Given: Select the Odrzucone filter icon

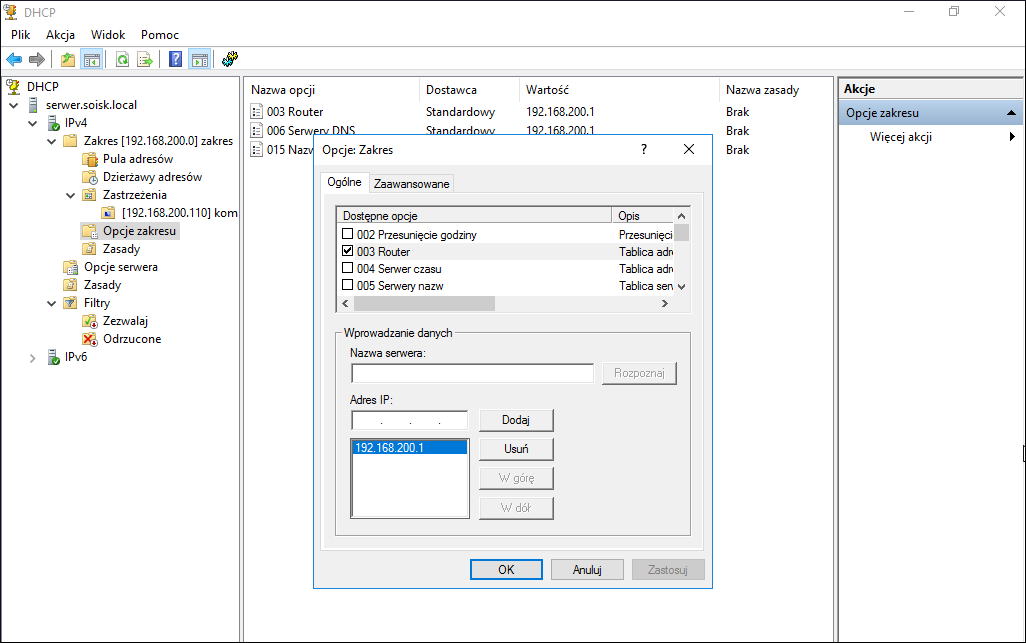Looking at the screenshot, I should click(x=90, y=339).
